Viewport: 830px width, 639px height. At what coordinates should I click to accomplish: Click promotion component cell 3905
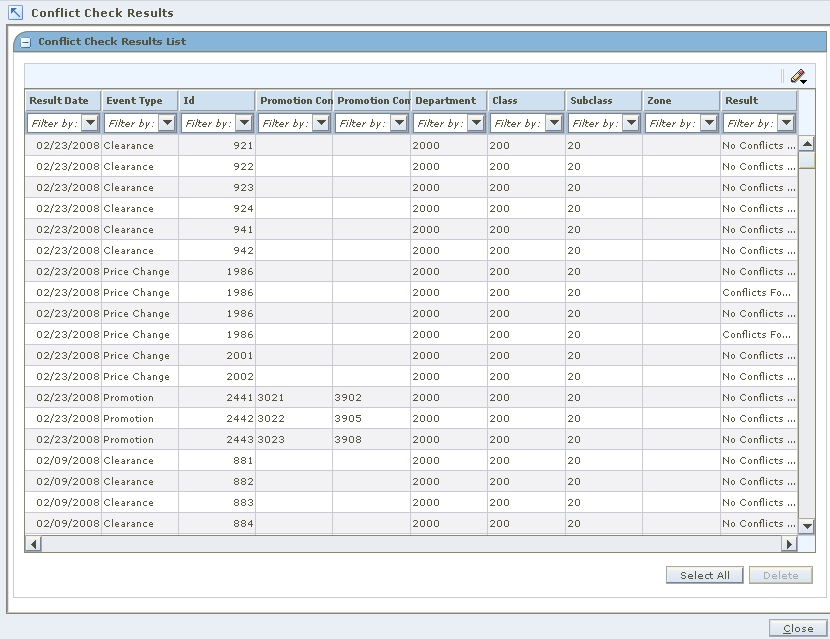click(371, 418)
